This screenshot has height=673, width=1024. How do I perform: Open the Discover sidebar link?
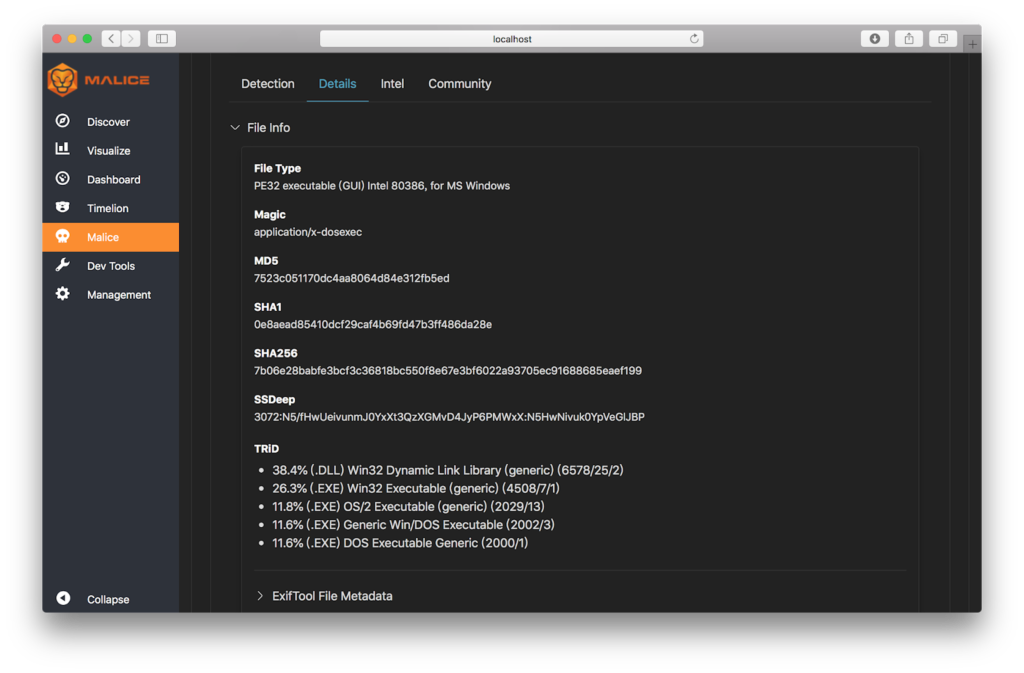(x=110, y=121)
